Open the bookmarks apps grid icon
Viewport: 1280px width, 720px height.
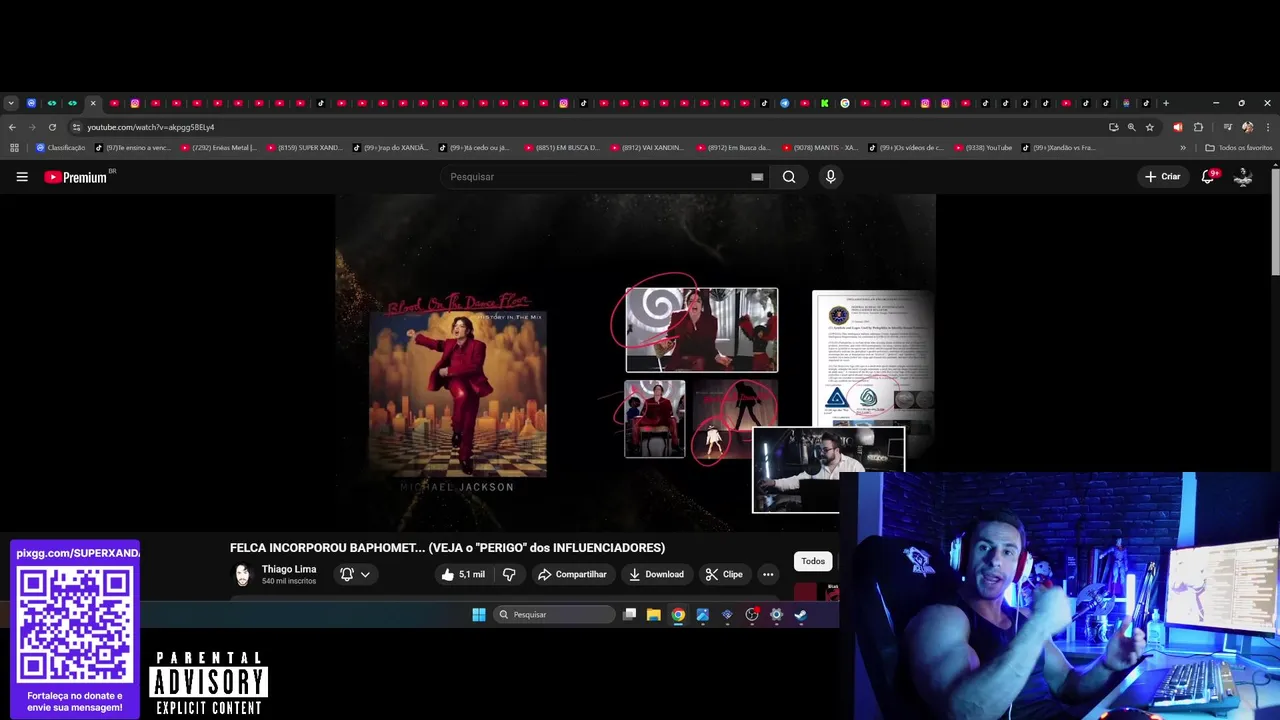tap(14, 148)
